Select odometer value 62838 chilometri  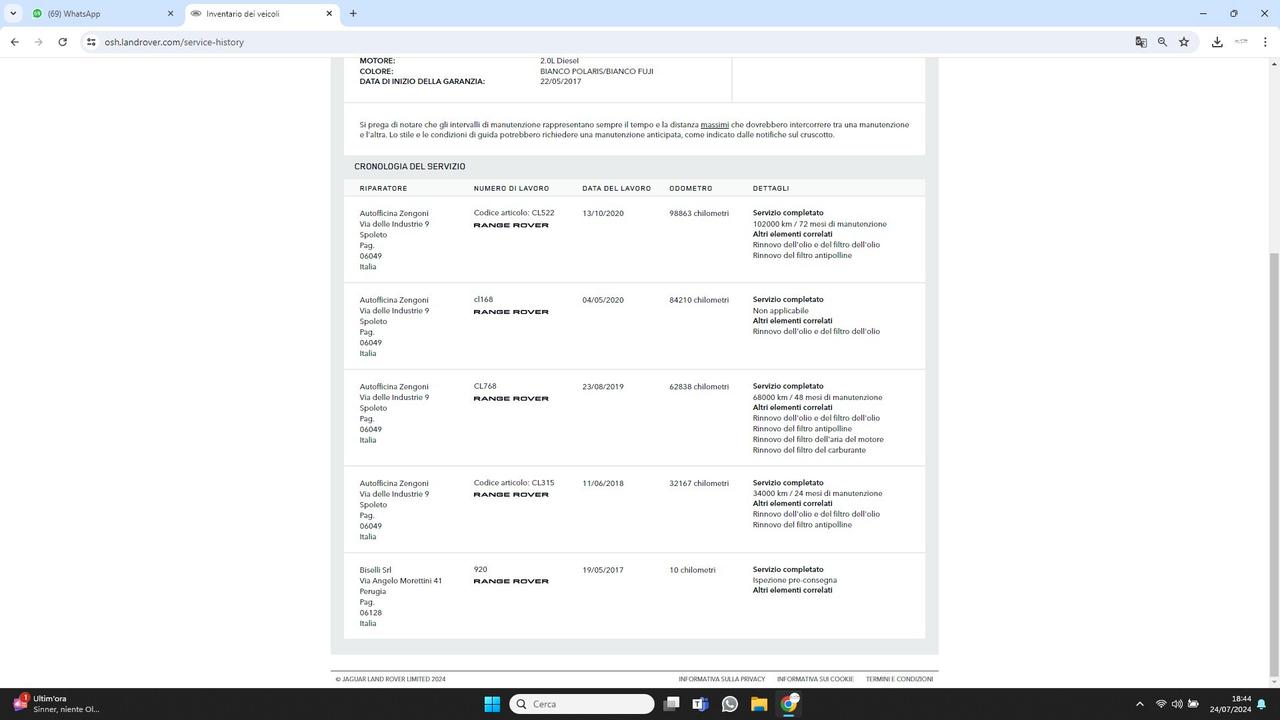tap(699, 387)
